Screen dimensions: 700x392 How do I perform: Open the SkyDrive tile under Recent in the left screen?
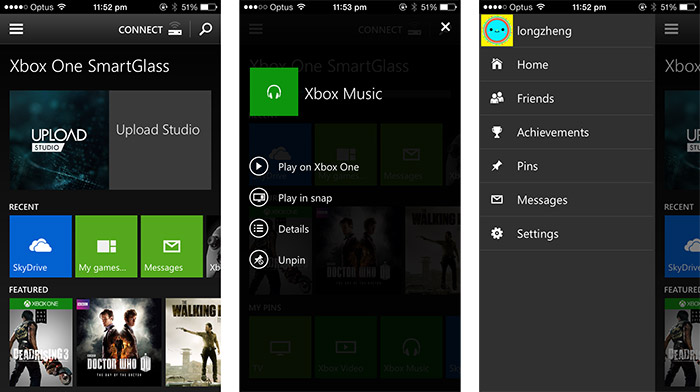point(41,246)
